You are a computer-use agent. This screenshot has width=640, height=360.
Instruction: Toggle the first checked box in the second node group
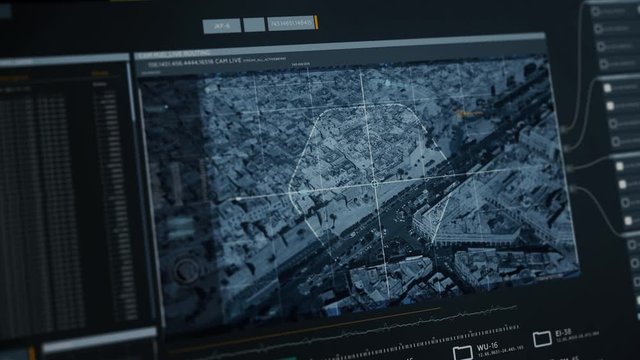pyautogui.click(x=607, y=88)
